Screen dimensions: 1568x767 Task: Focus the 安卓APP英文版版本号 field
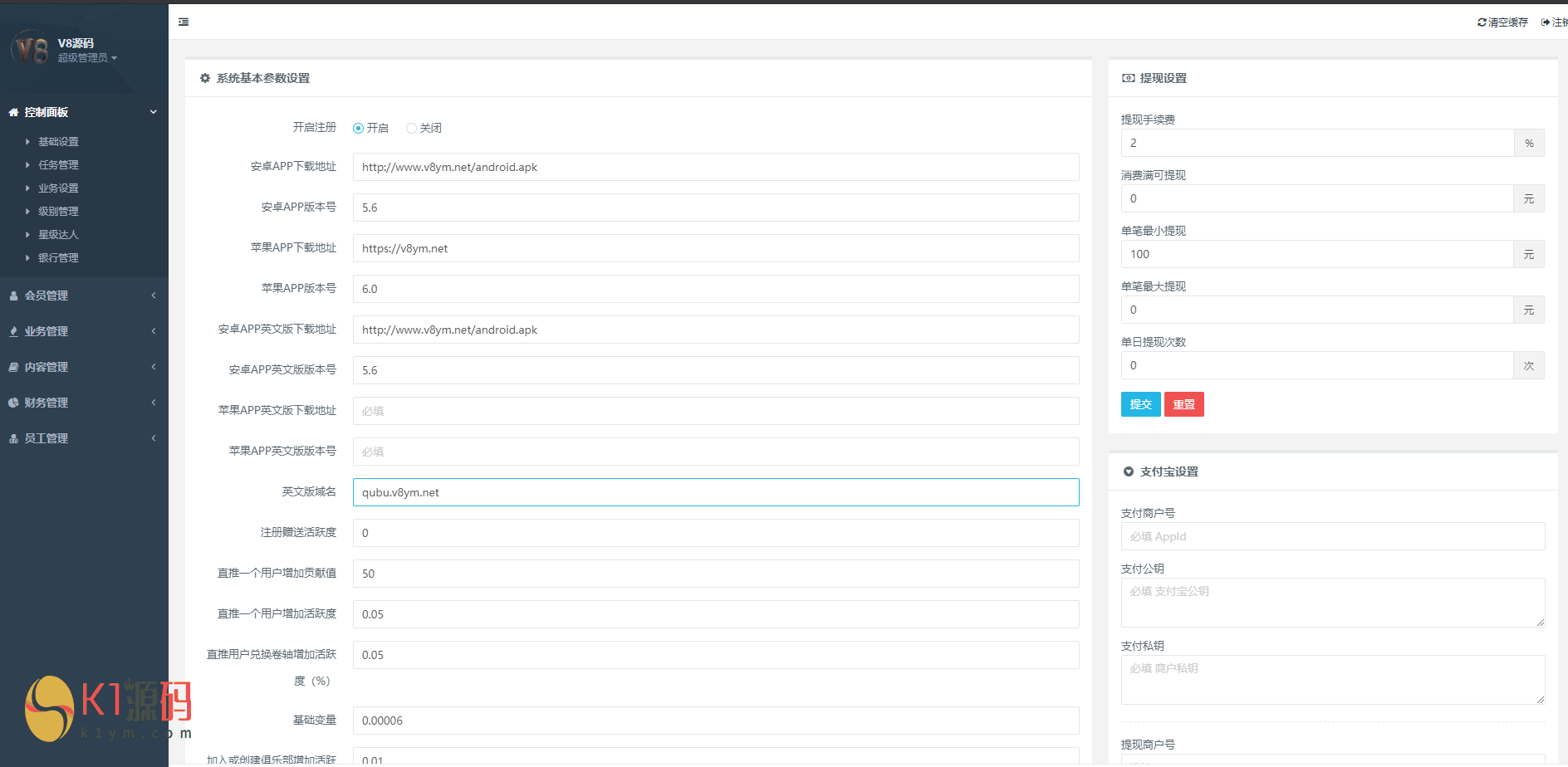point(716,370)
